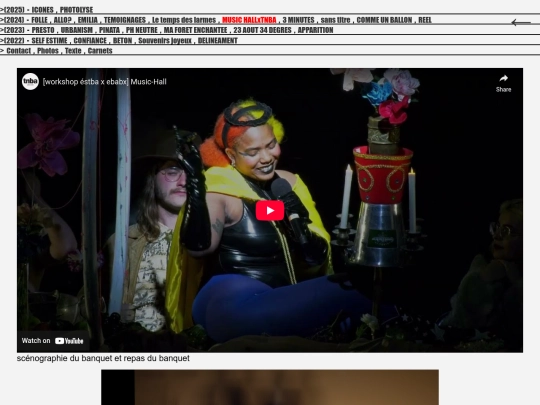Open the PHOTOLYSE project

(x=76, y=10)
